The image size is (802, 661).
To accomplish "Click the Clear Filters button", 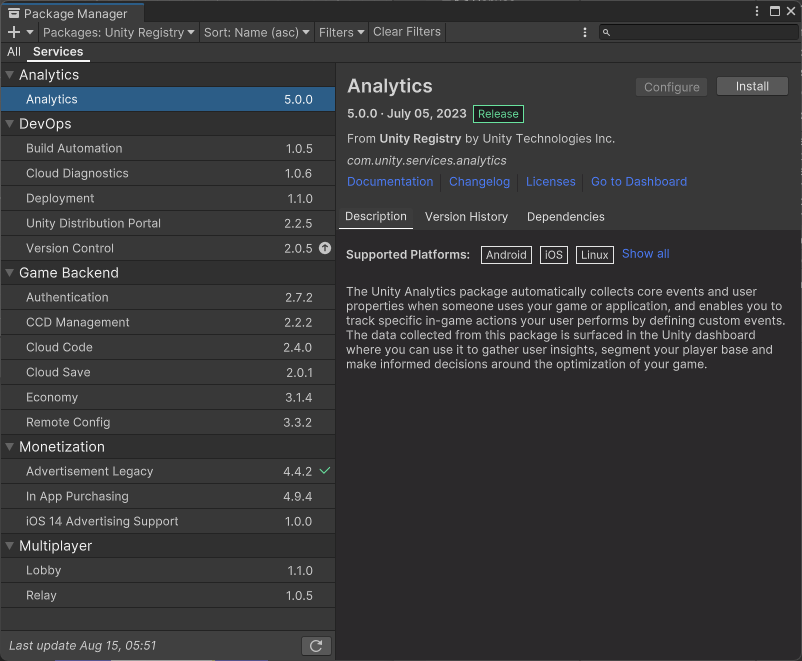I will point(407,32).
